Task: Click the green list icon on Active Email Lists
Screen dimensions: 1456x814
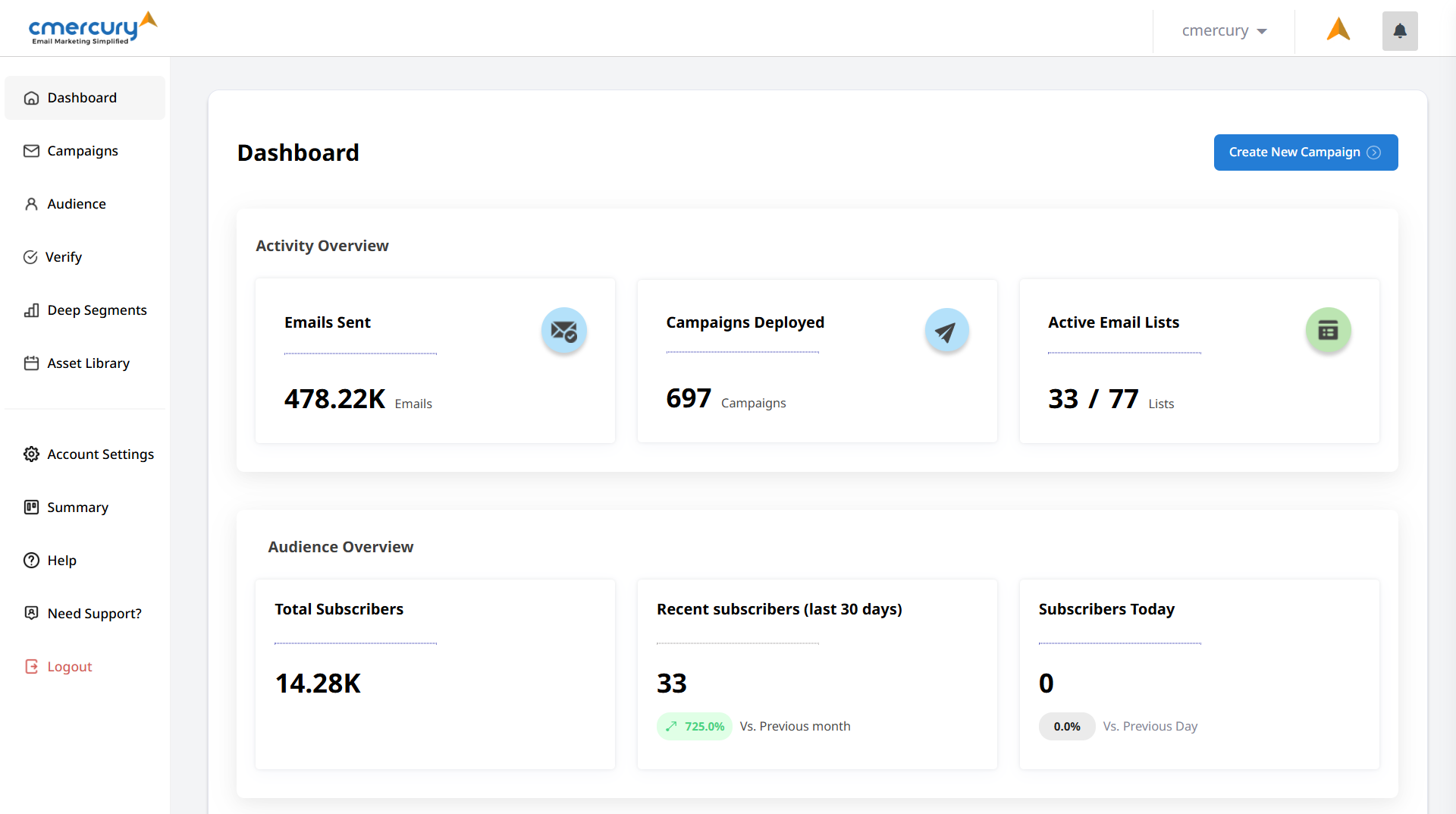Action: pos(1328,330)
